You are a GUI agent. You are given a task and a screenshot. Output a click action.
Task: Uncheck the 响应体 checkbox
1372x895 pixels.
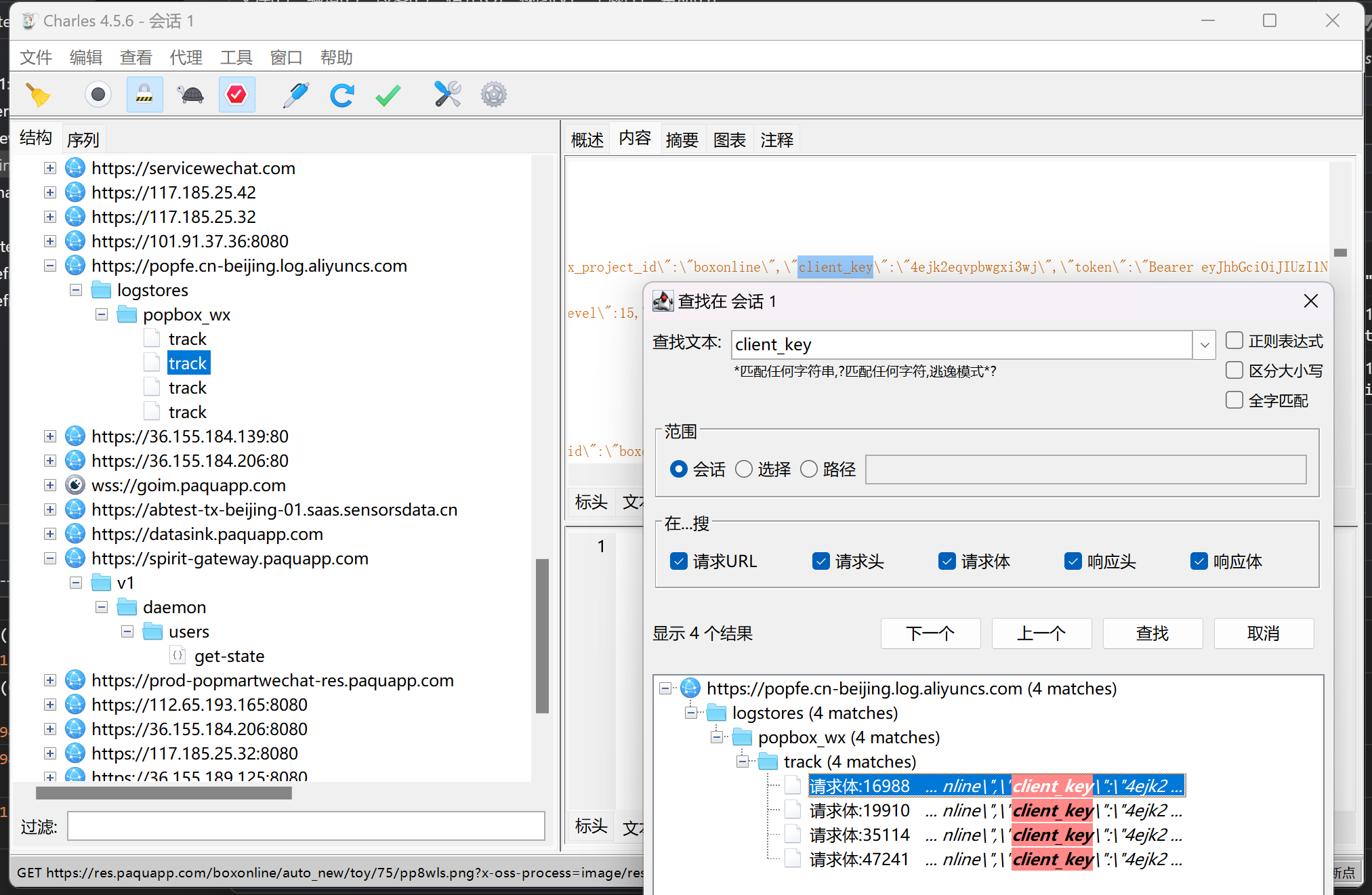point(1199,561)
